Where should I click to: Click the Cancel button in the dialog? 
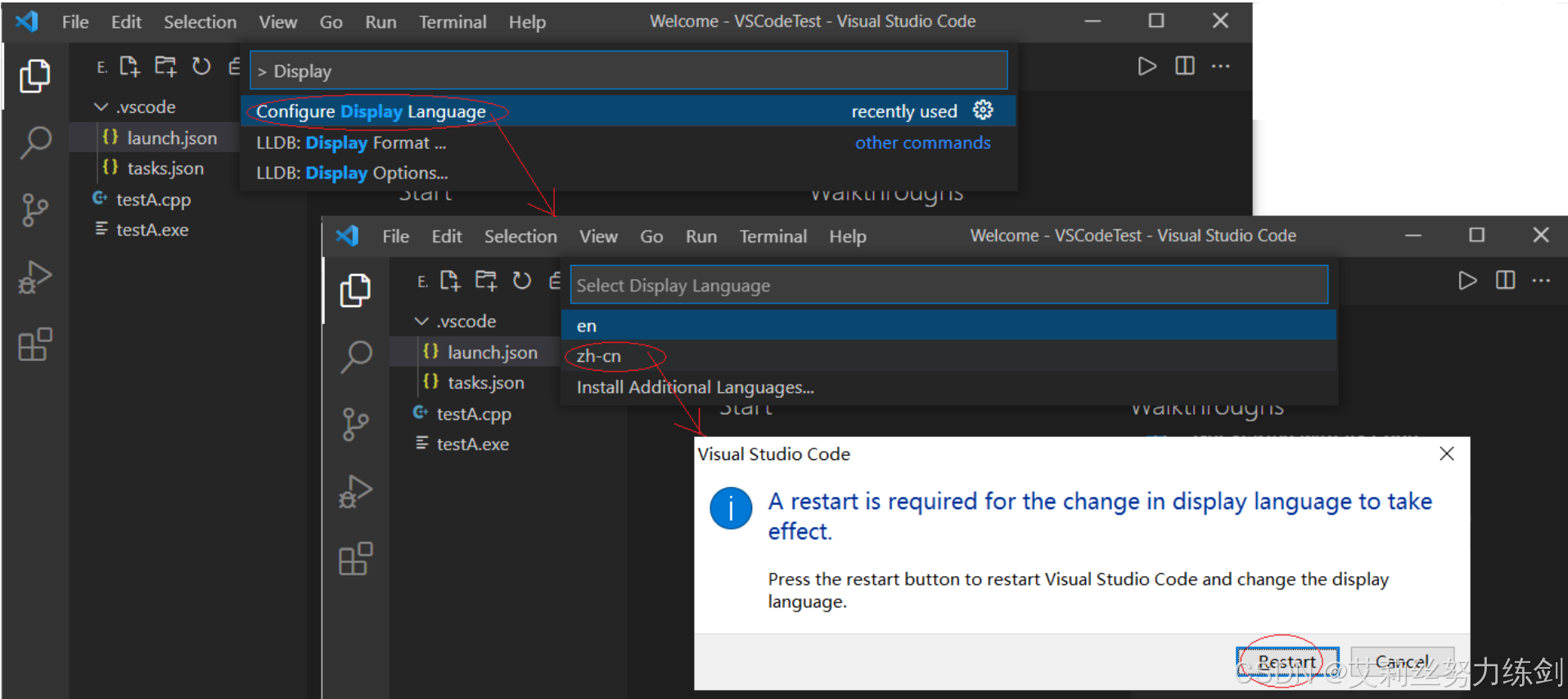click(1403, 661)
